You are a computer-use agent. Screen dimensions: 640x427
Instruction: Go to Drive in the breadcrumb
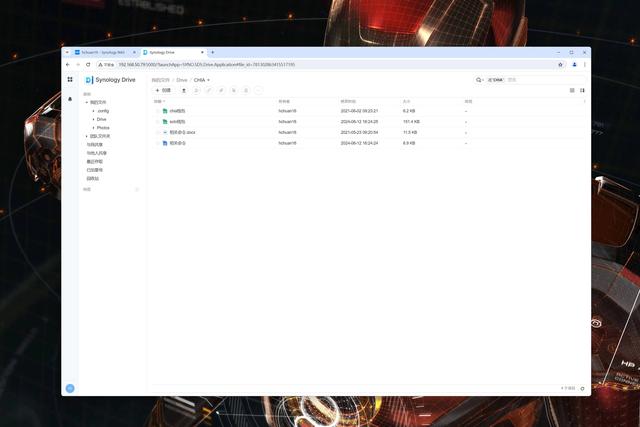[x=182, y=80]
